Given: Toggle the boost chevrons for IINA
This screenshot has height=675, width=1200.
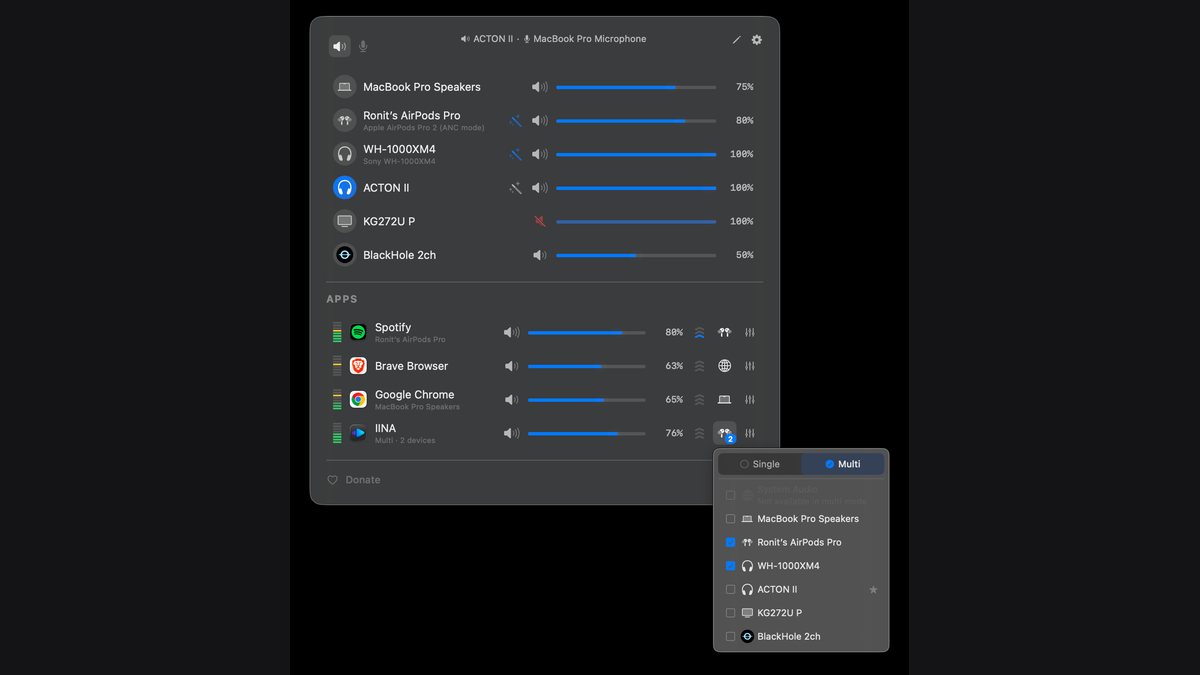Looking at the screenshot, I should pos(700,433).
